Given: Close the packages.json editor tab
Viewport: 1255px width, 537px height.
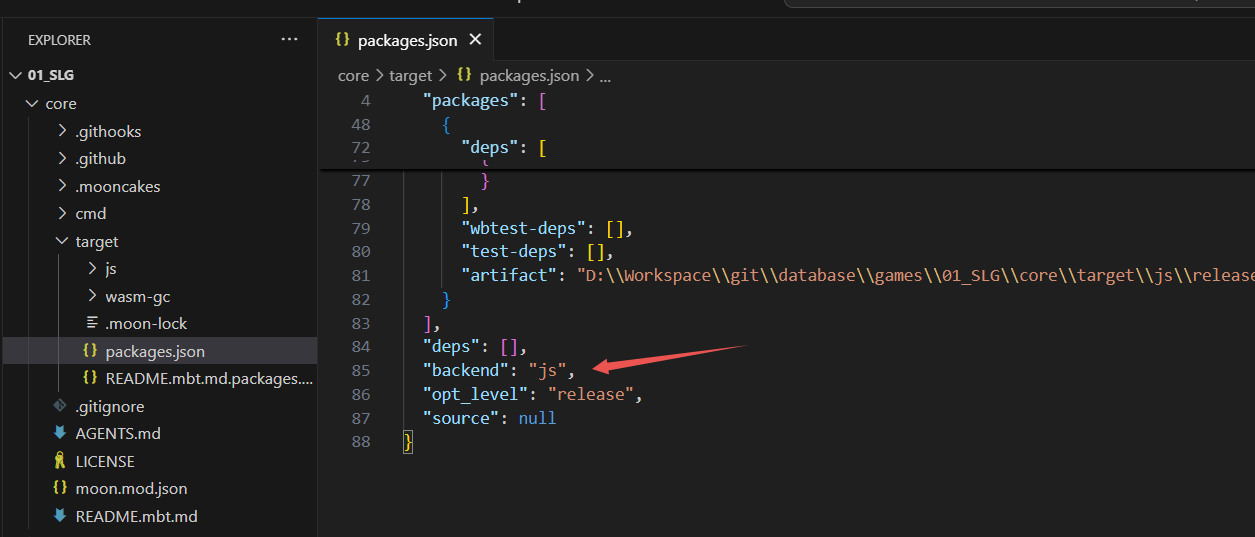Looking at the screenshot, I should pyautogui.click(x=475, y=40).
